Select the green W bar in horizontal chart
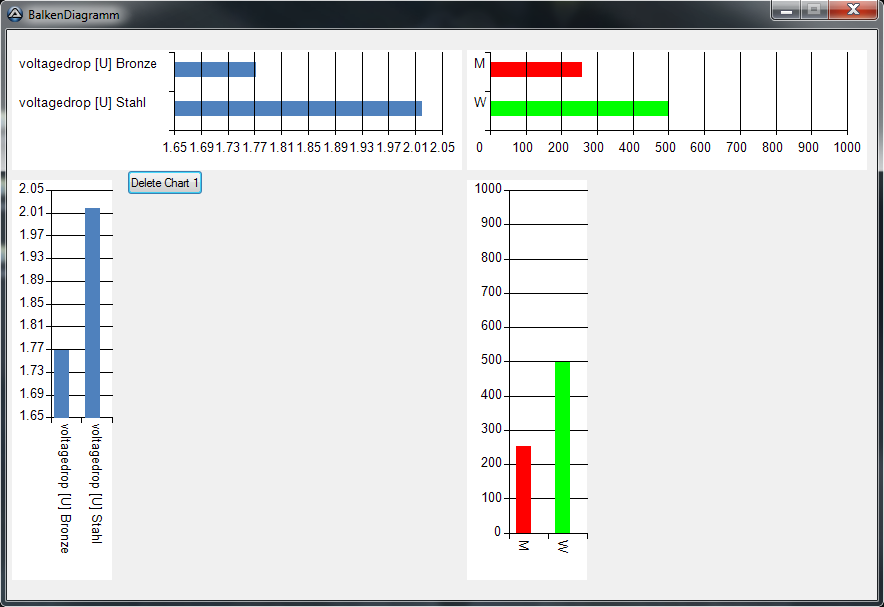Viewport: 884px width, 607px height. point(578,108)
